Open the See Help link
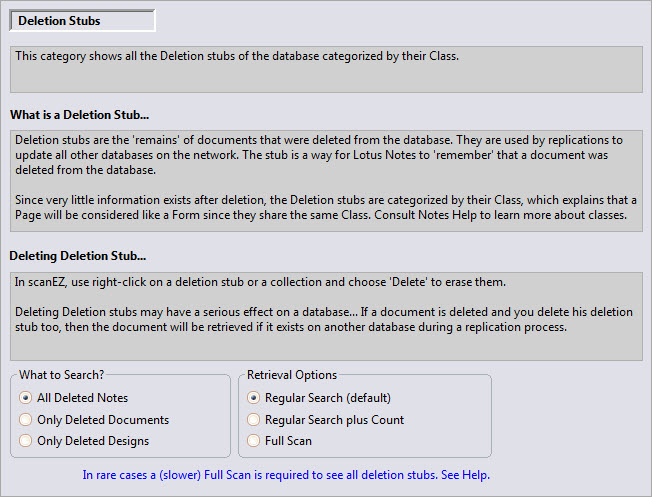Screen dimensions: 652x497 point(465,475)
